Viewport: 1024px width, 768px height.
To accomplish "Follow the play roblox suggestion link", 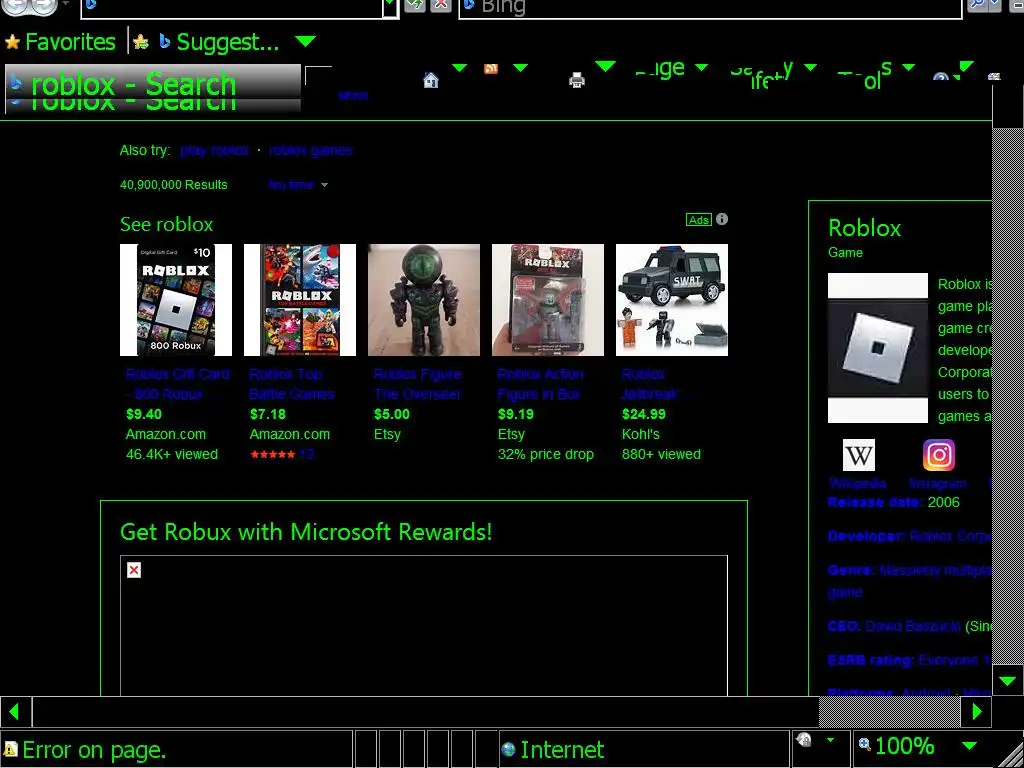I will (x=215, y=150).
